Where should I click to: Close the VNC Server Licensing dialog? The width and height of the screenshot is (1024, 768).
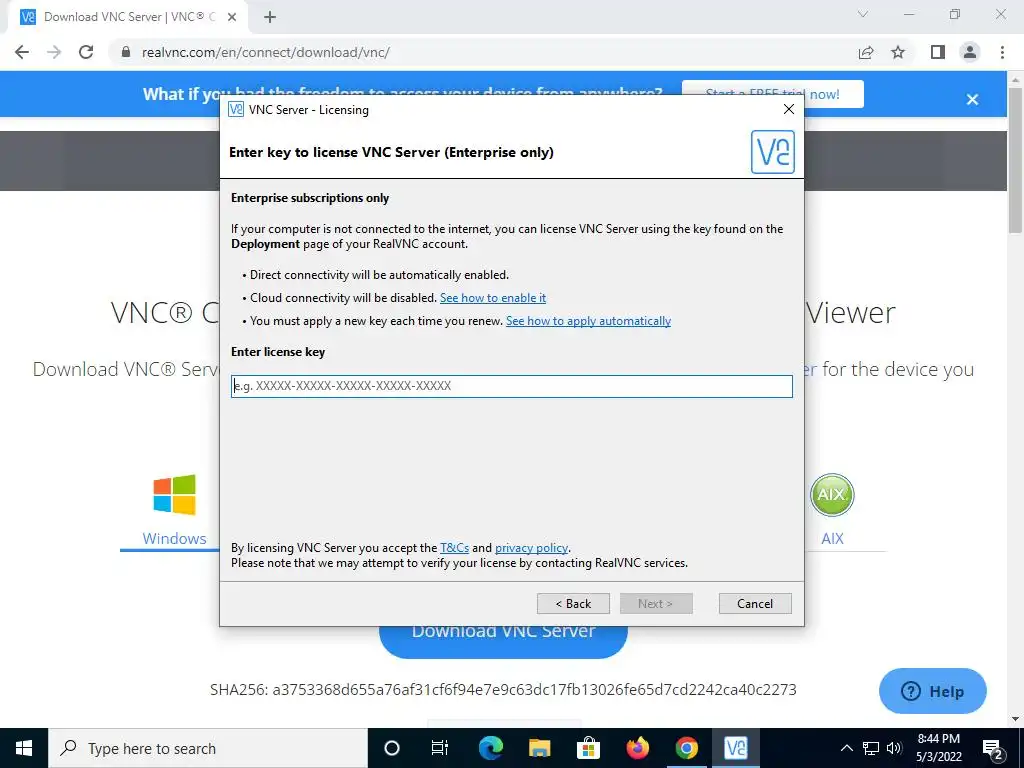point(788,109)
